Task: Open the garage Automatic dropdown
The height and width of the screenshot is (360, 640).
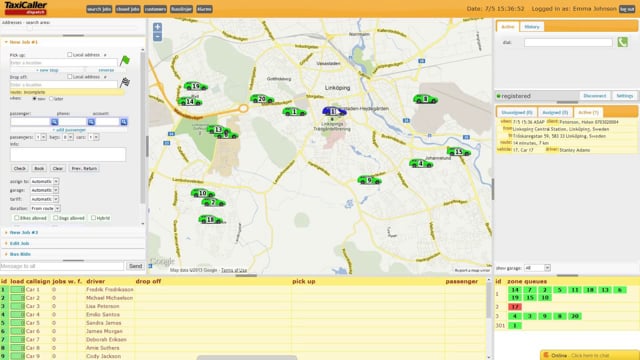Action: (x=44, y=190)
